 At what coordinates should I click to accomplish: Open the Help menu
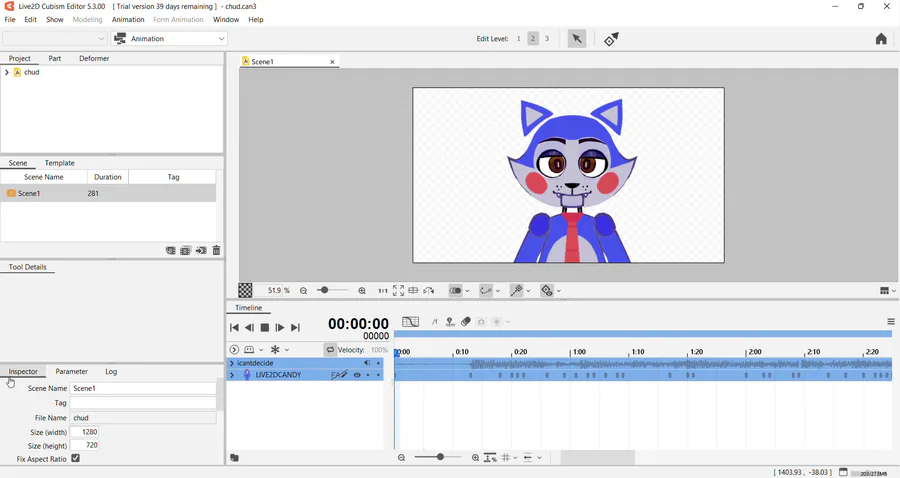pos(255,20)
